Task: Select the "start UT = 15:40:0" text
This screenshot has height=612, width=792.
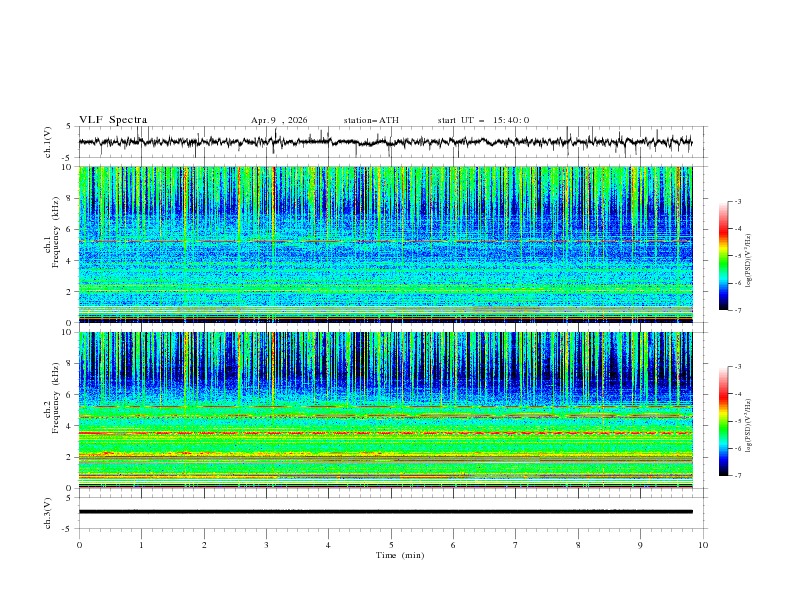Action: (x=483, y=120)
